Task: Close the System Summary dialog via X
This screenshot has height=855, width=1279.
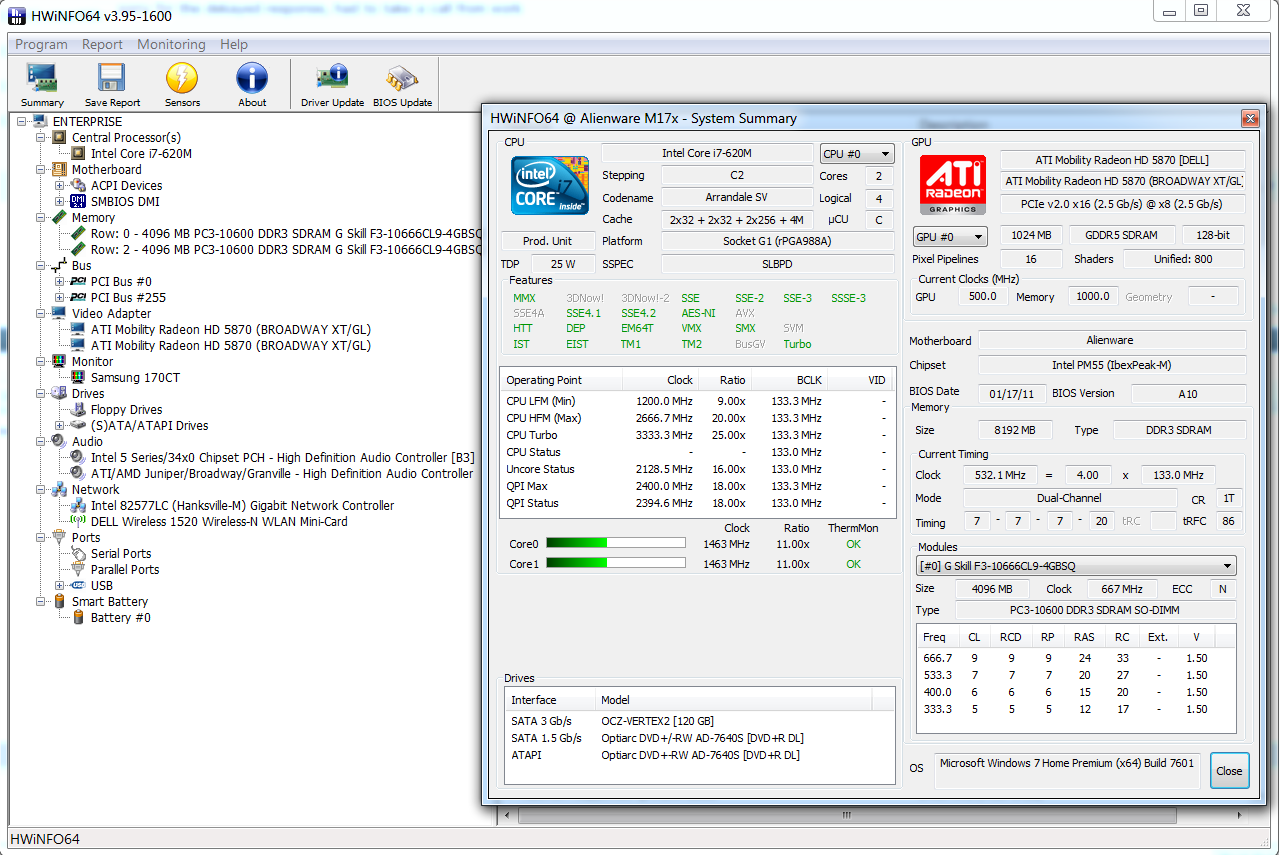Action: (1250, 118)
